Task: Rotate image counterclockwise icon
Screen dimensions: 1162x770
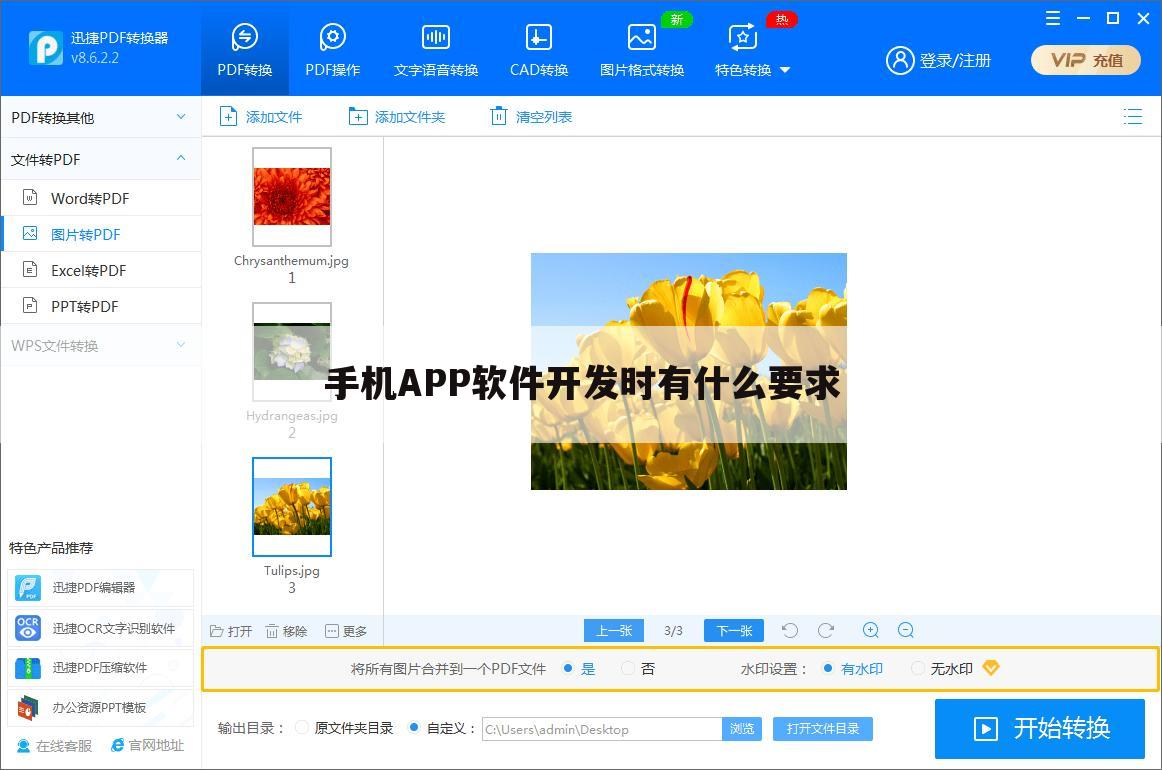Action: point(790,631)
